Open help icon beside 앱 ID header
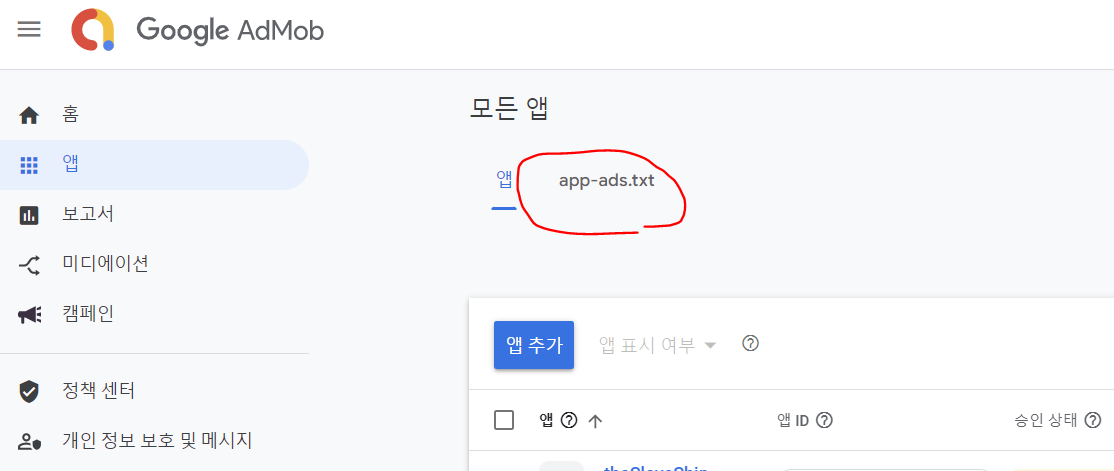 824,421
